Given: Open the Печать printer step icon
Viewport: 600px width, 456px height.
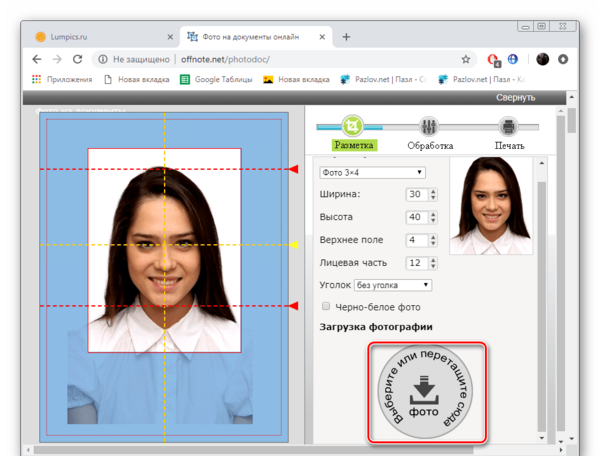Looking at the screenshot, I should [508, 127].
